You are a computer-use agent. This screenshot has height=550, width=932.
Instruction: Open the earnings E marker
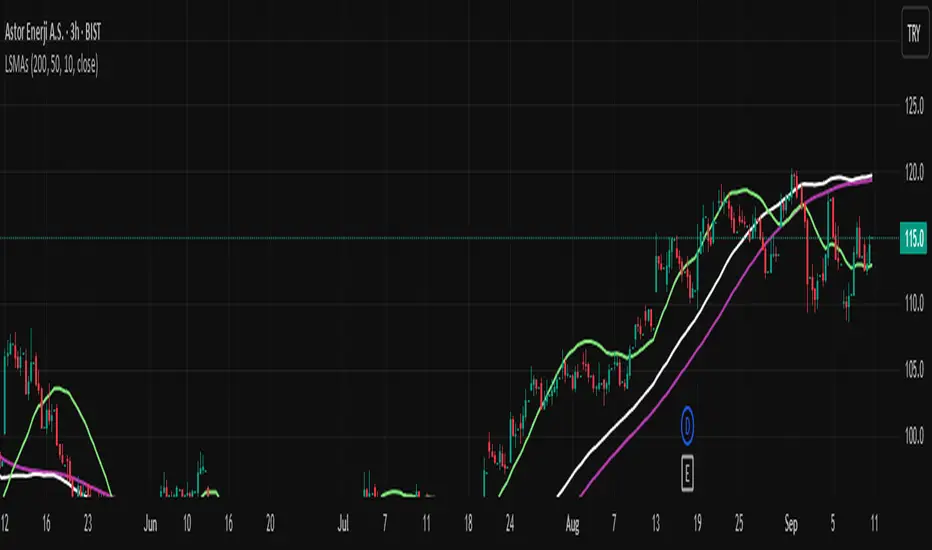click(x=687, y=474)
